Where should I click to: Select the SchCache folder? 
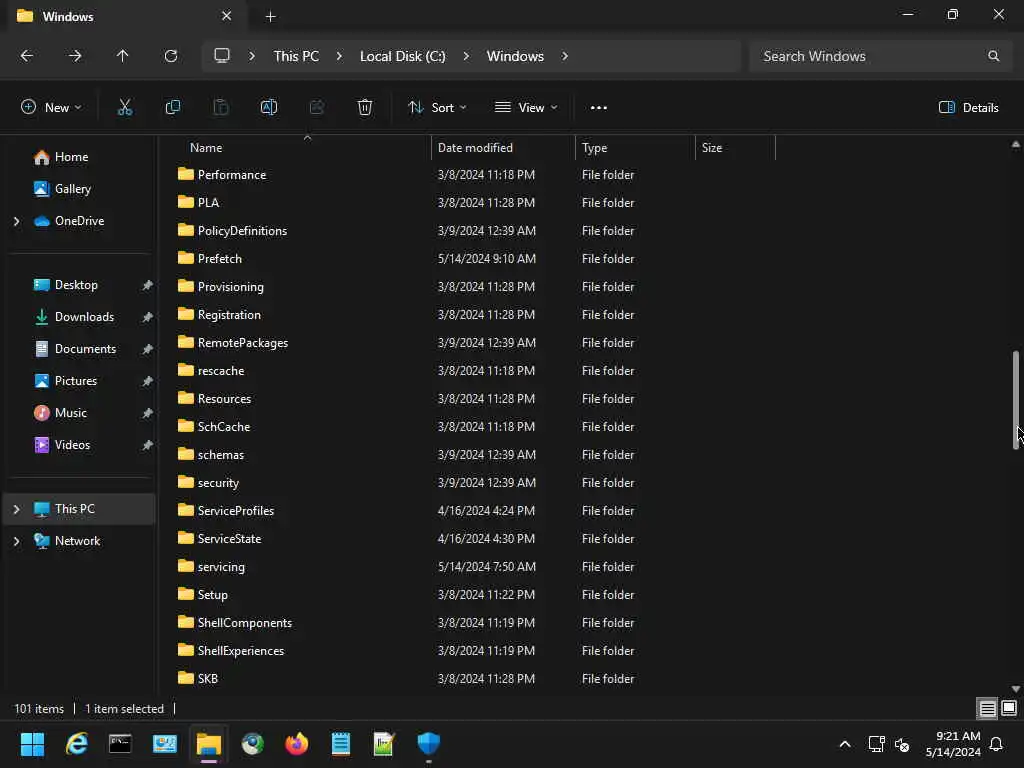(x=224, y=426)
